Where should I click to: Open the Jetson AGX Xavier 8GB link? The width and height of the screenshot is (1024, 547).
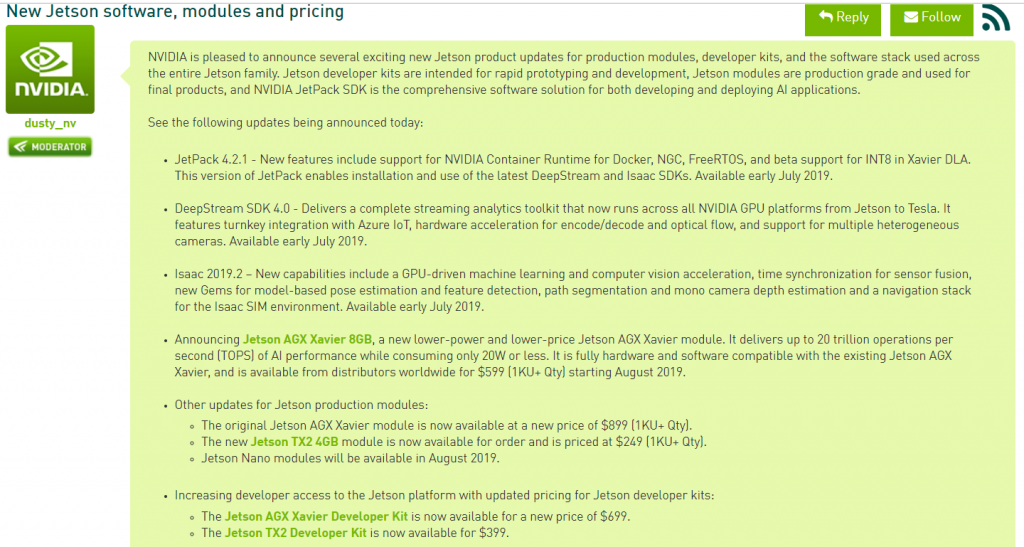307,339
